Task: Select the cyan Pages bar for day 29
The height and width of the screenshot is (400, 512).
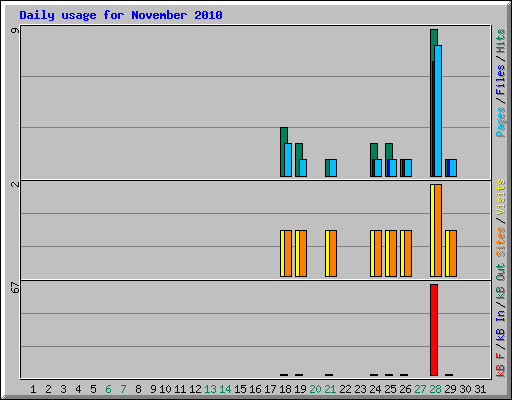Action: click(453, 168)
